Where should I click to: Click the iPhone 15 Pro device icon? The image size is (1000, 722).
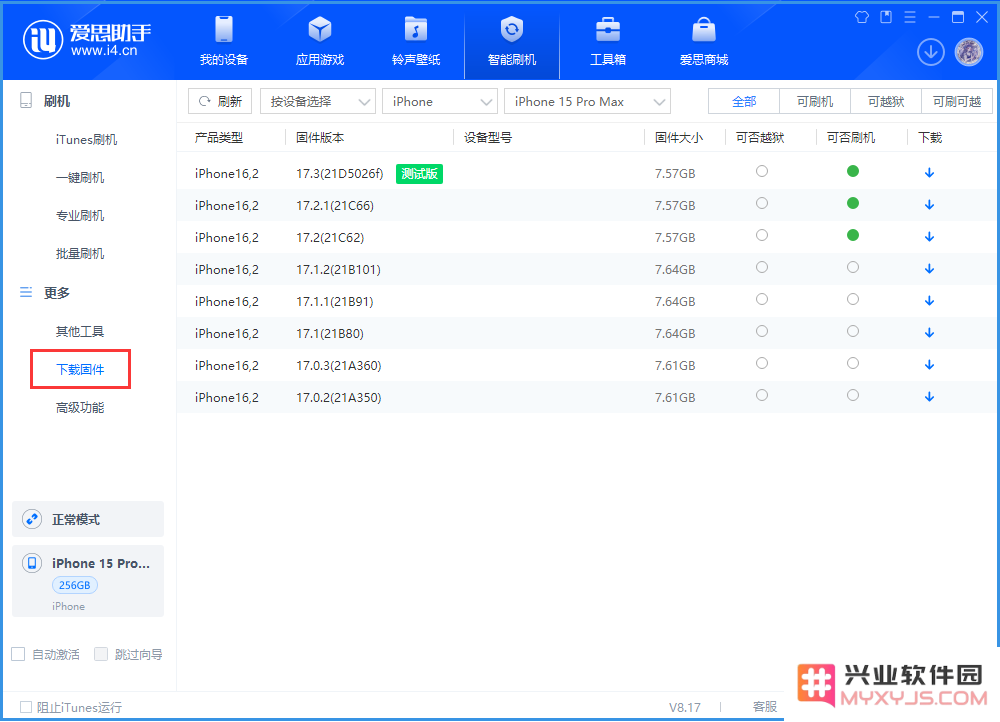[32, 563]
